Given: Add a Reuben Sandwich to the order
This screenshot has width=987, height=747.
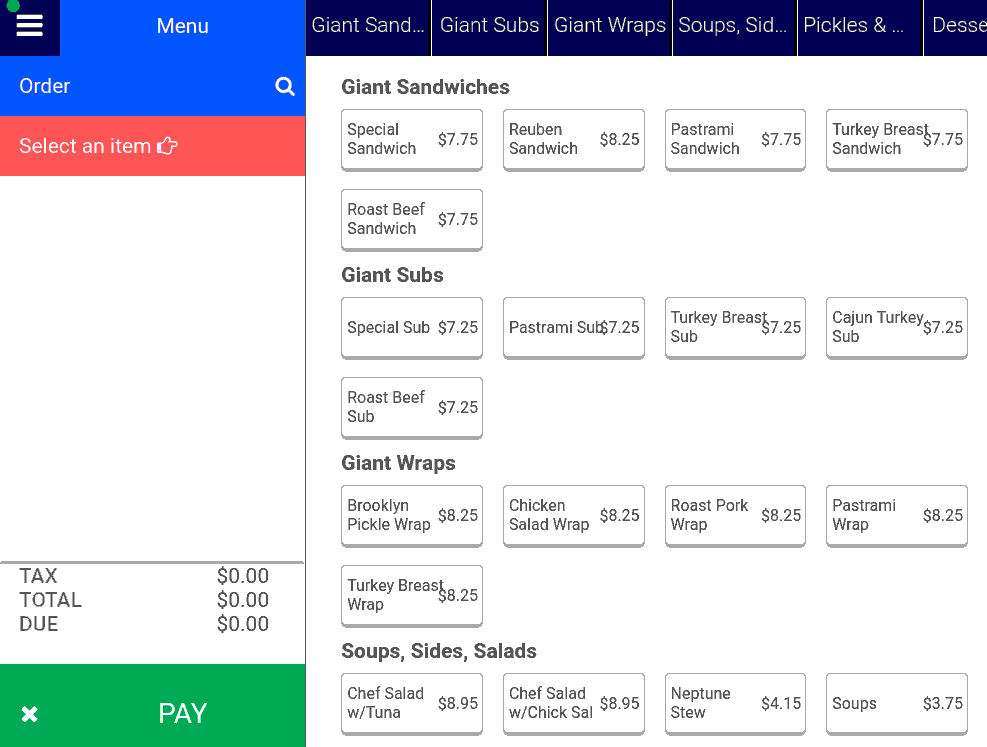Looking at the screenshot, I should (x=573, y=140).
